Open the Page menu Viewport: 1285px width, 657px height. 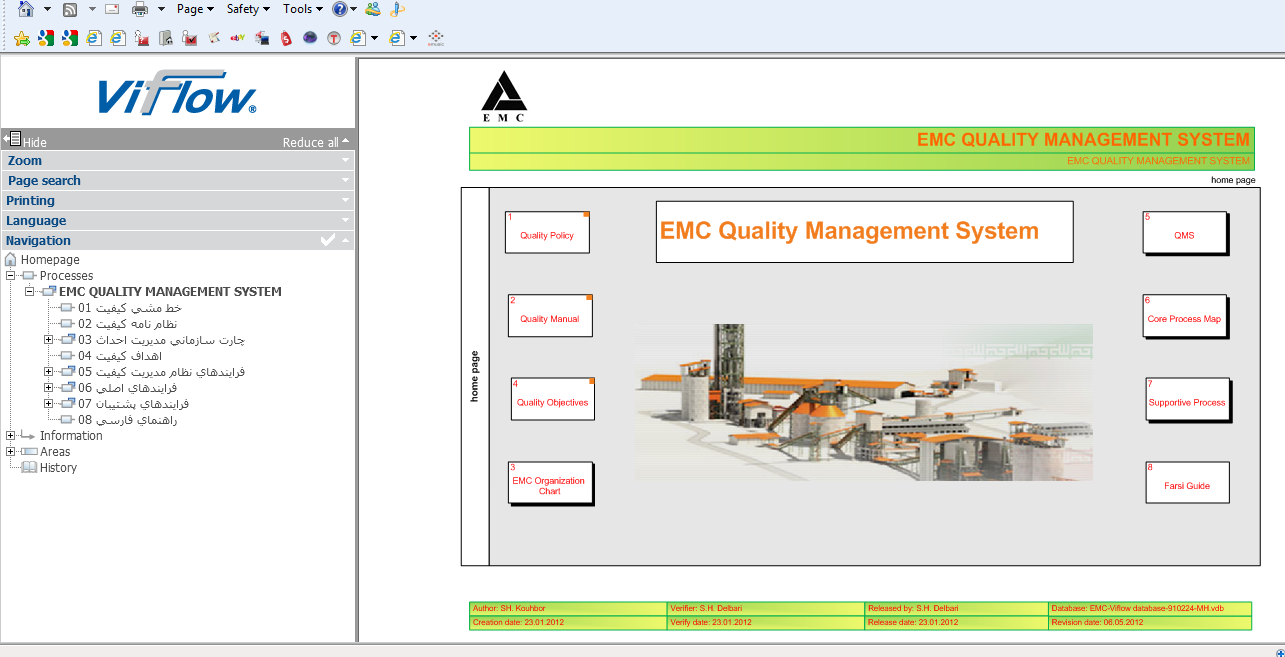(195, 9)
